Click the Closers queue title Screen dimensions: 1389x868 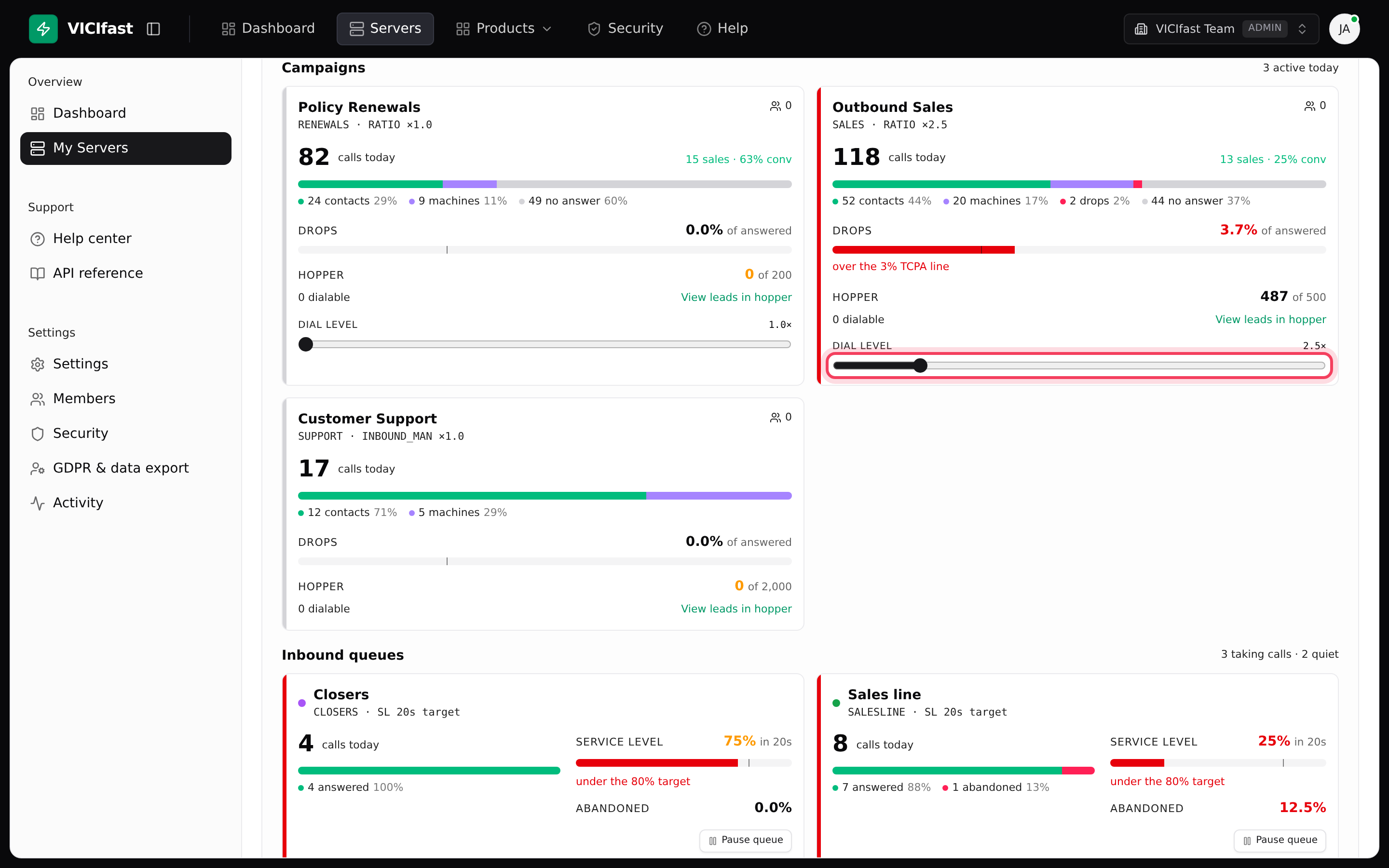[x=341, y=694]
